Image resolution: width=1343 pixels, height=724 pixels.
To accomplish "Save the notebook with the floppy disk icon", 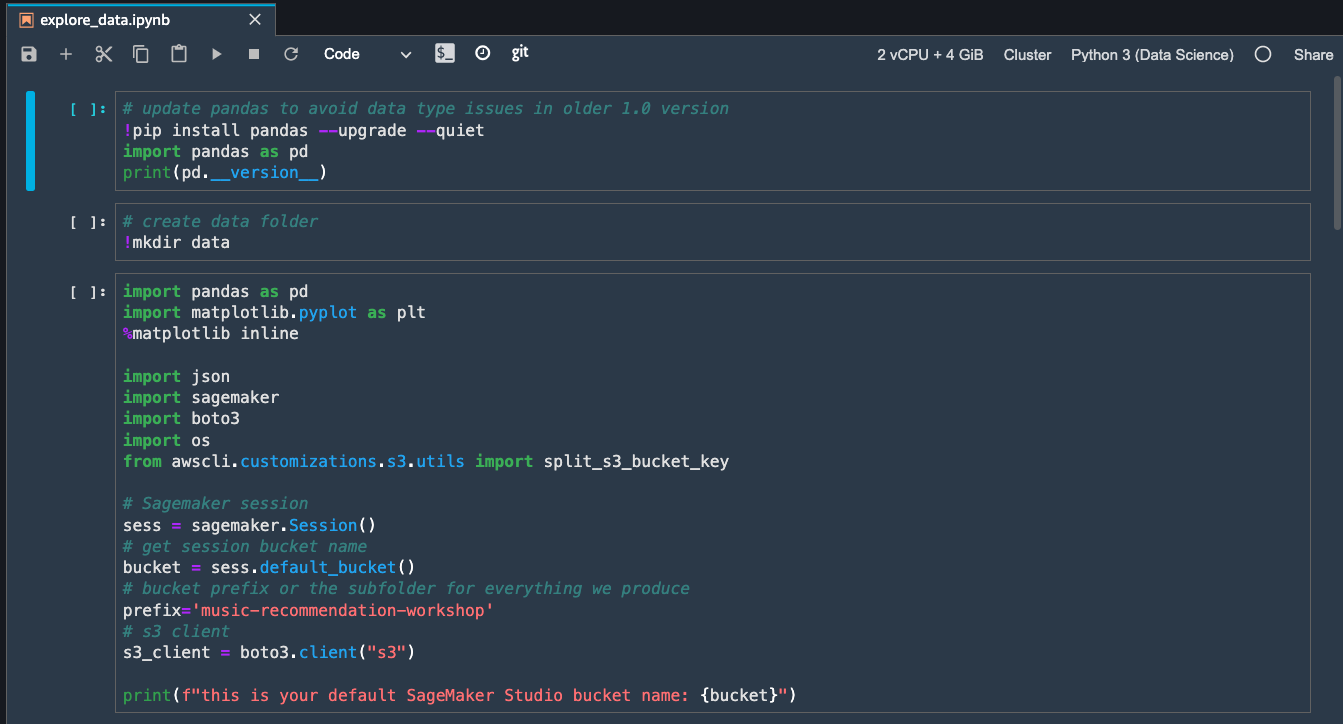I will coord(29,55).
